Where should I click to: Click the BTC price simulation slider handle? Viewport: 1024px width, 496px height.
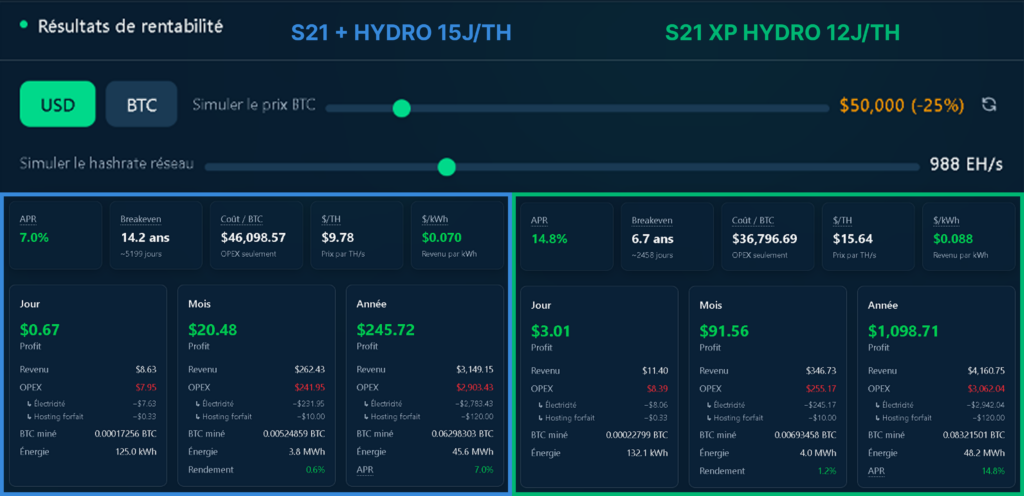(402, 108)
